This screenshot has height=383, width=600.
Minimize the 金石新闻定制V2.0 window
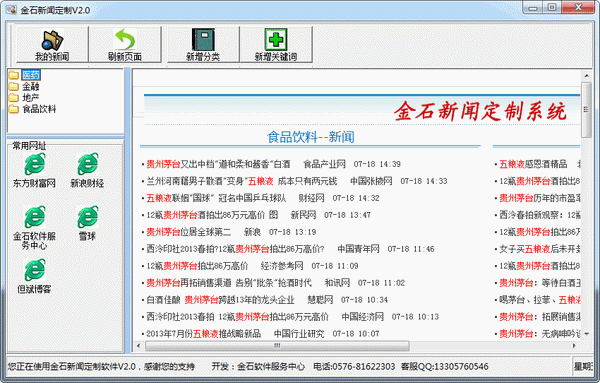pyautogui.click(x=533, y=8)
